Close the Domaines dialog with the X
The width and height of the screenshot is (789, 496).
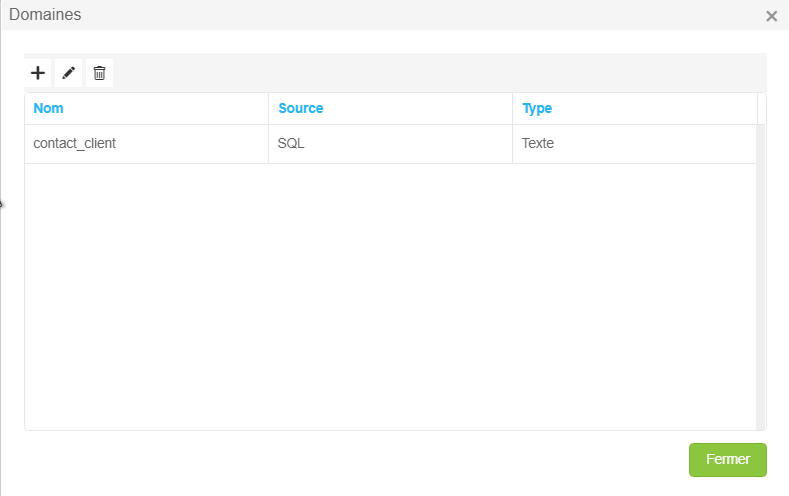[x=771, y=16]
